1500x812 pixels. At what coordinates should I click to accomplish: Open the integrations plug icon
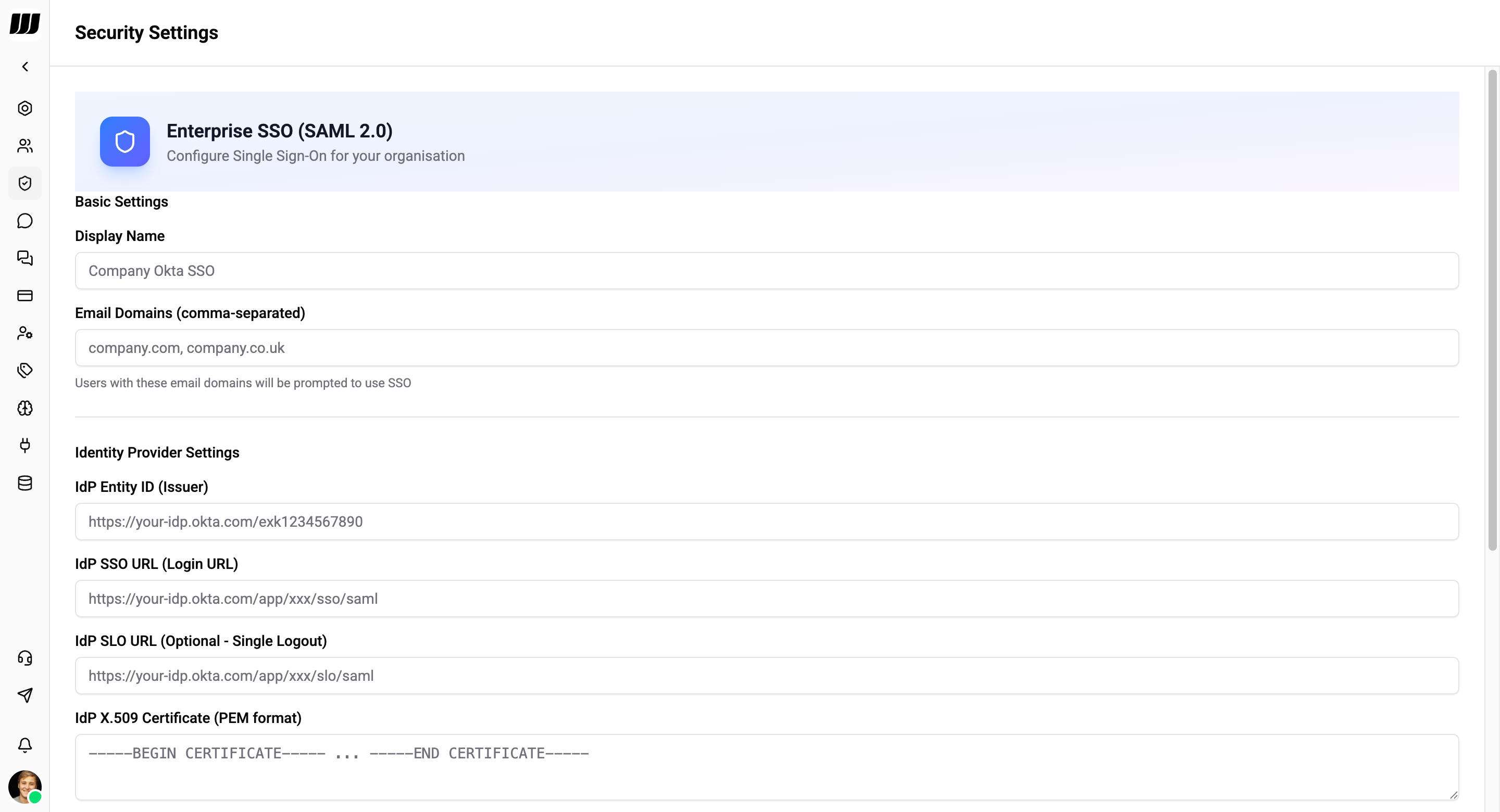[x=25, y=445]
